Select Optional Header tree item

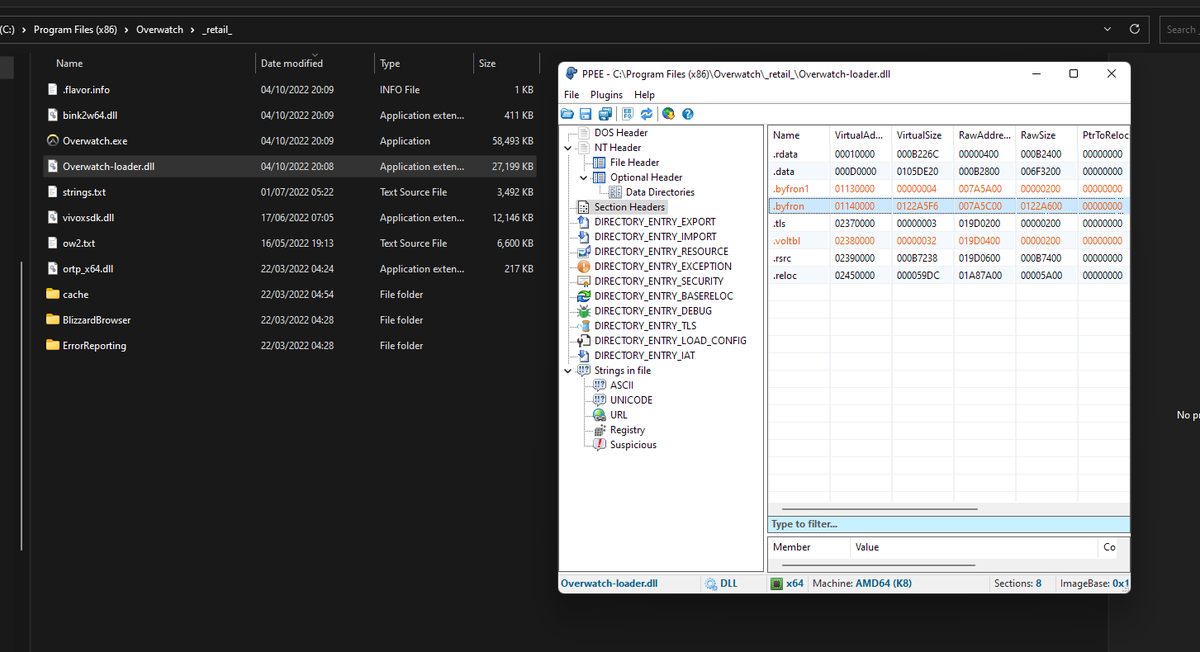[646, 178]
